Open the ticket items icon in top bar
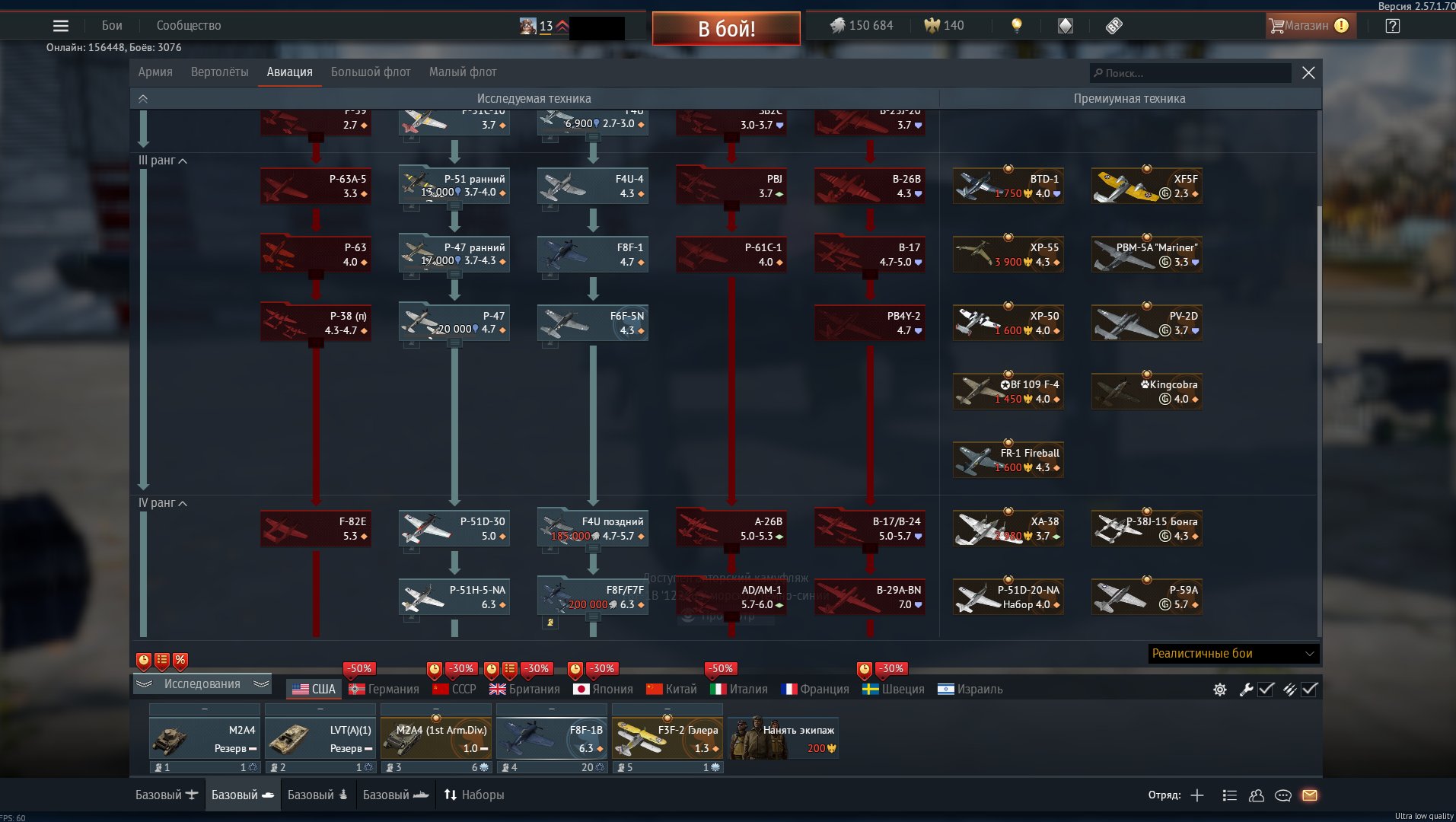Image resolution: width=1456 pixels, height=822 pixels. (1114, 26)
